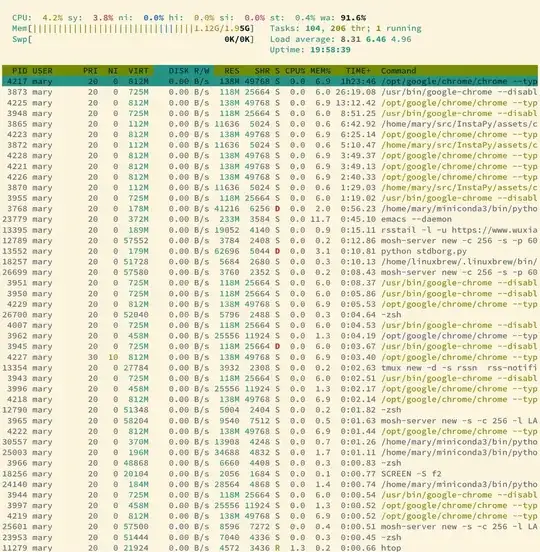Viewport: 540px width, 552px height.
Task: Sort by SHR column header
Action: click(262, 71)
